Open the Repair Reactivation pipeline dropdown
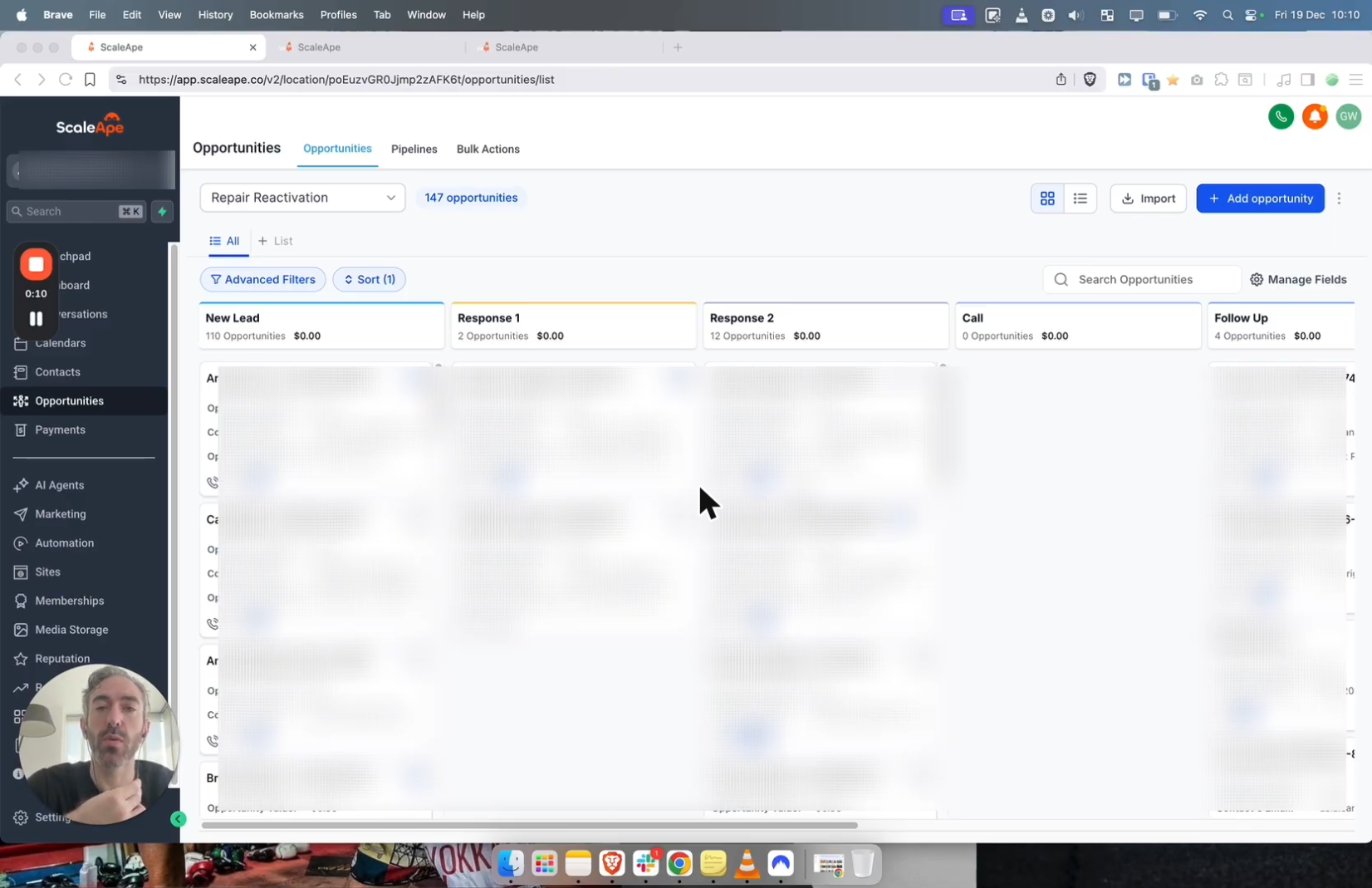The height and width of the screenshot is (888, 1372). [303, 198]
